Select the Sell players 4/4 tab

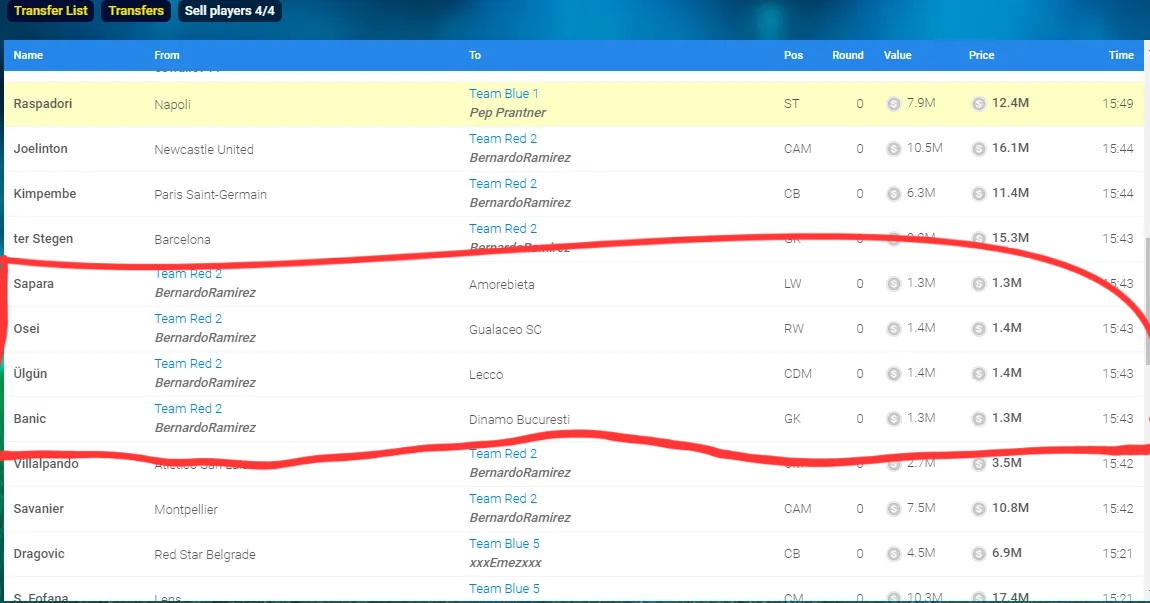229,11
